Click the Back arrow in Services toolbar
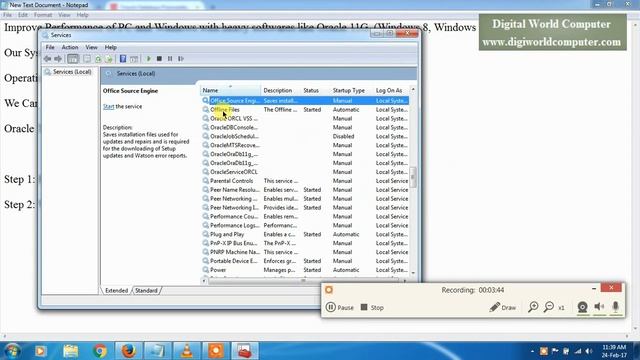Screen dimensions: 640x360 [47, 59]
